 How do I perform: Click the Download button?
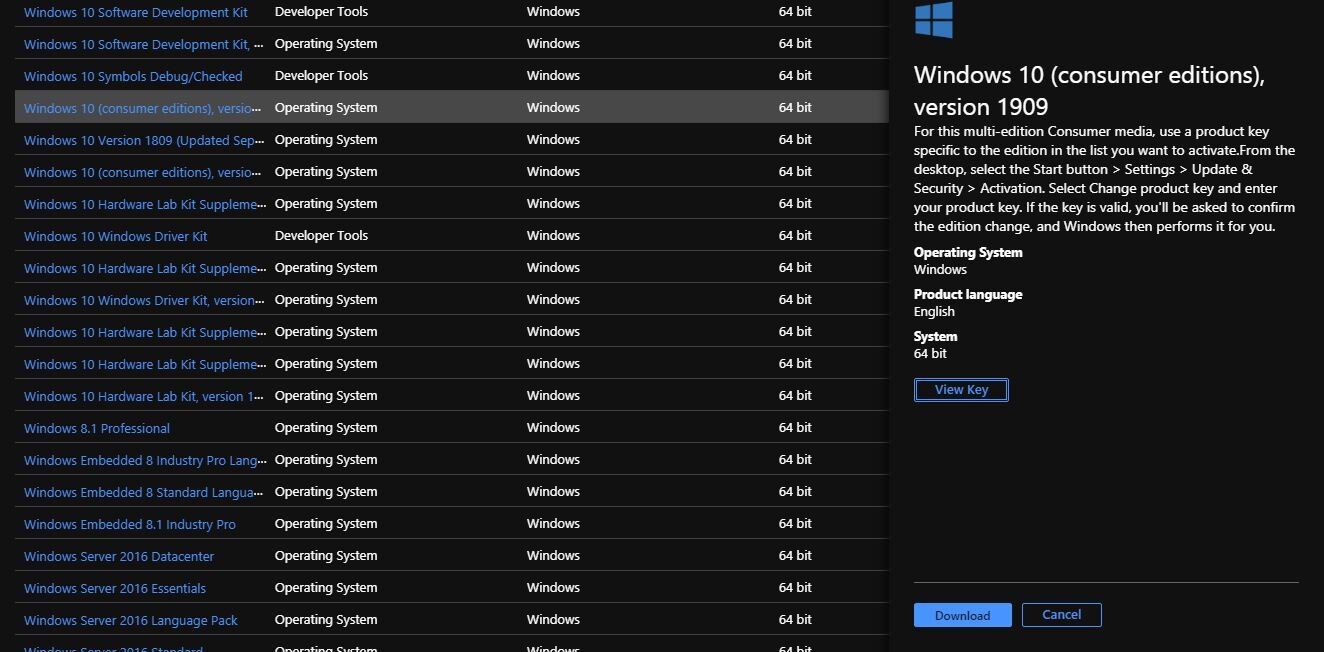pyautogui.click(x=962, y=615)
